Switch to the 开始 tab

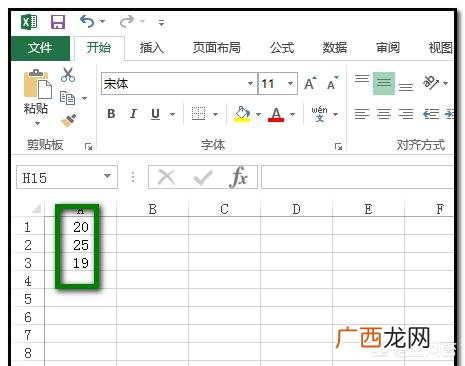pos(99,48)
